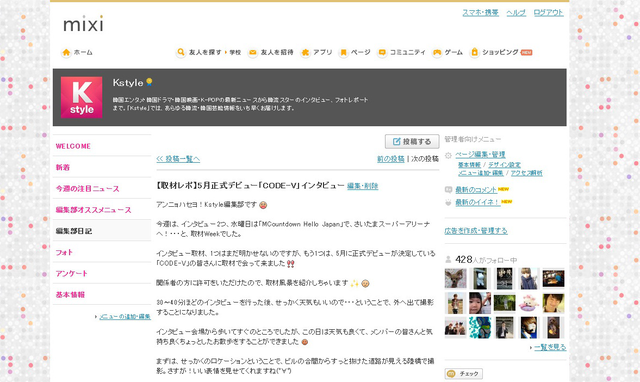The image size is (640, 382).
Task: Open ページ編集・管理 link
Action: pyautogui.click(x=480, y=154)
